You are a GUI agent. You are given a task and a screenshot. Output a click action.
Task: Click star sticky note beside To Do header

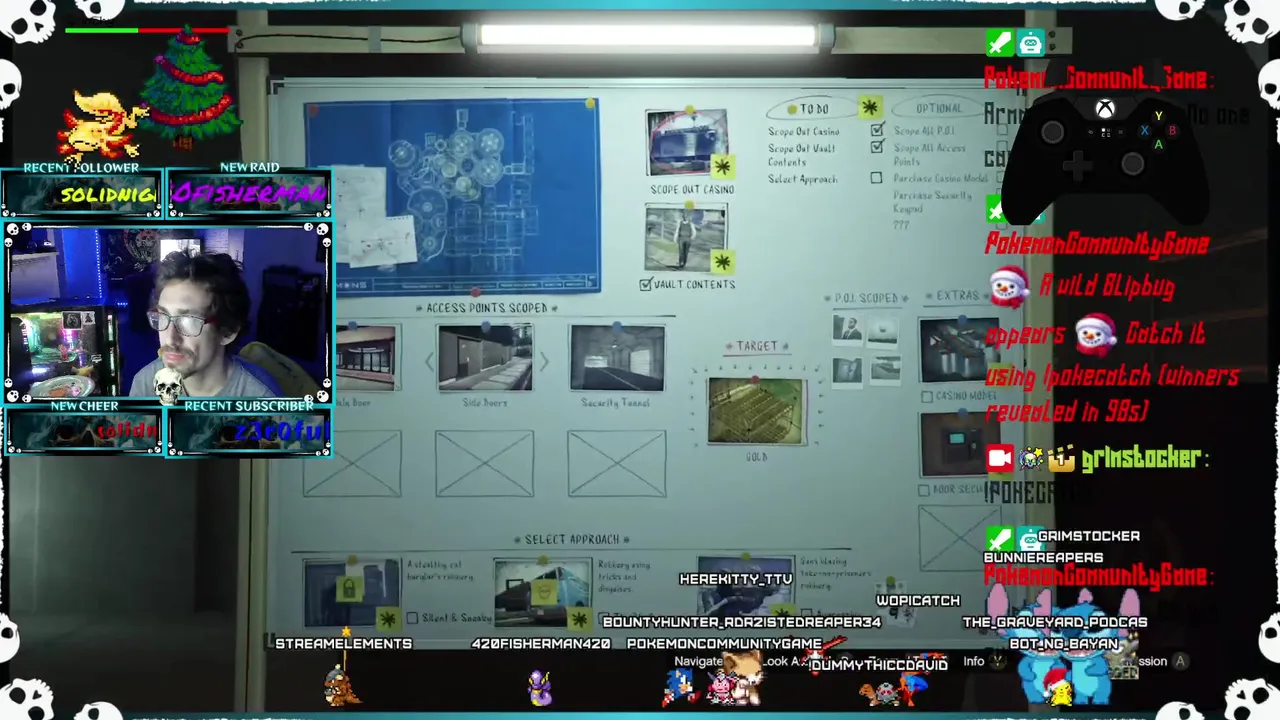point(869,107)
